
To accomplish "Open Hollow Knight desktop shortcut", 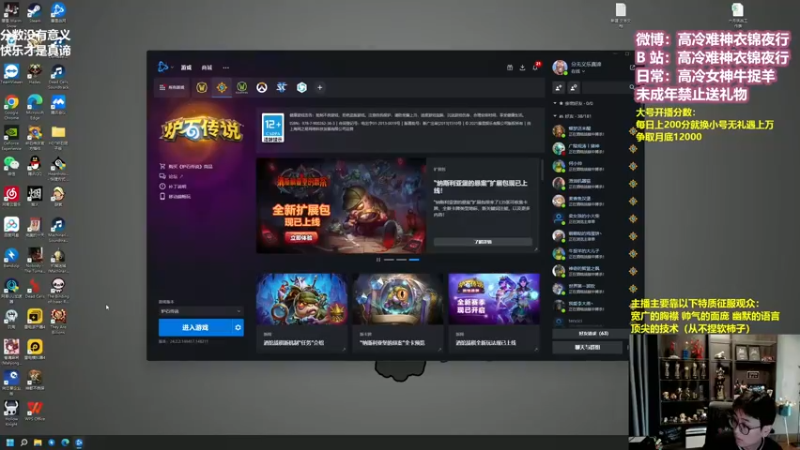I will point(11,412).
